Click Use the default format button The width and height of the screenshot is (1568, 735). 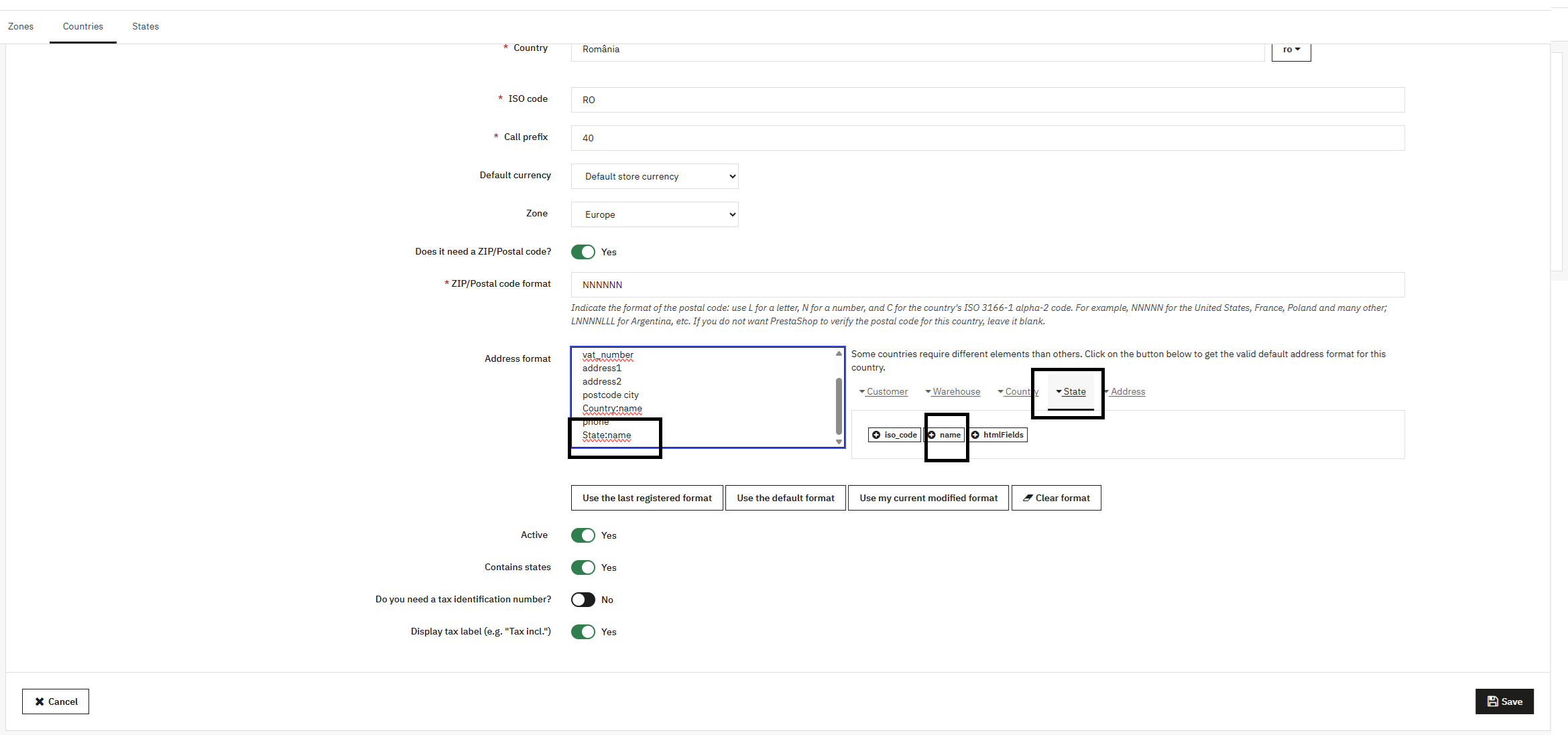tap(785, 498)
